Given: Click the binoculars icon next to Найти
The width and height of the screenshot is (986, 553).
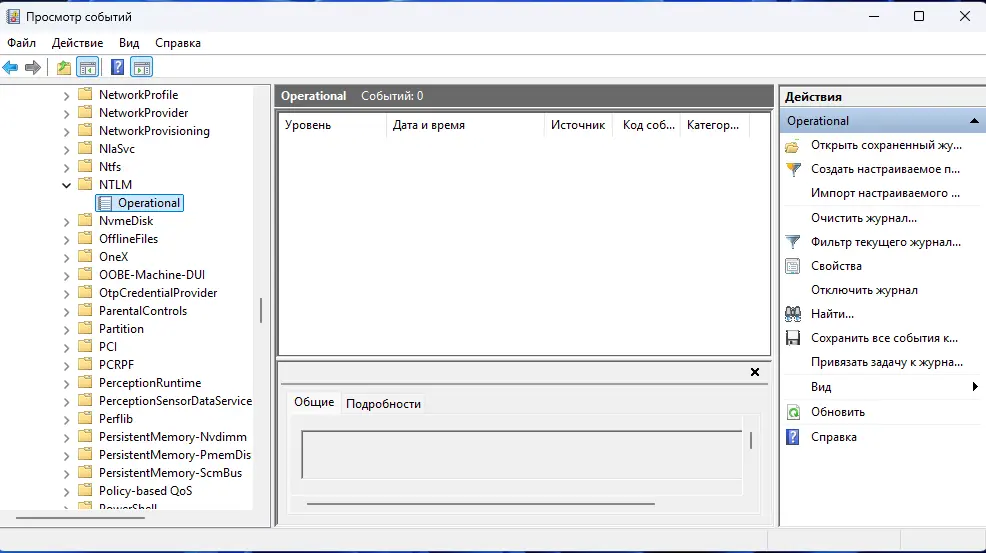Looking at the screenshot, I should click(x=793, y=314).
